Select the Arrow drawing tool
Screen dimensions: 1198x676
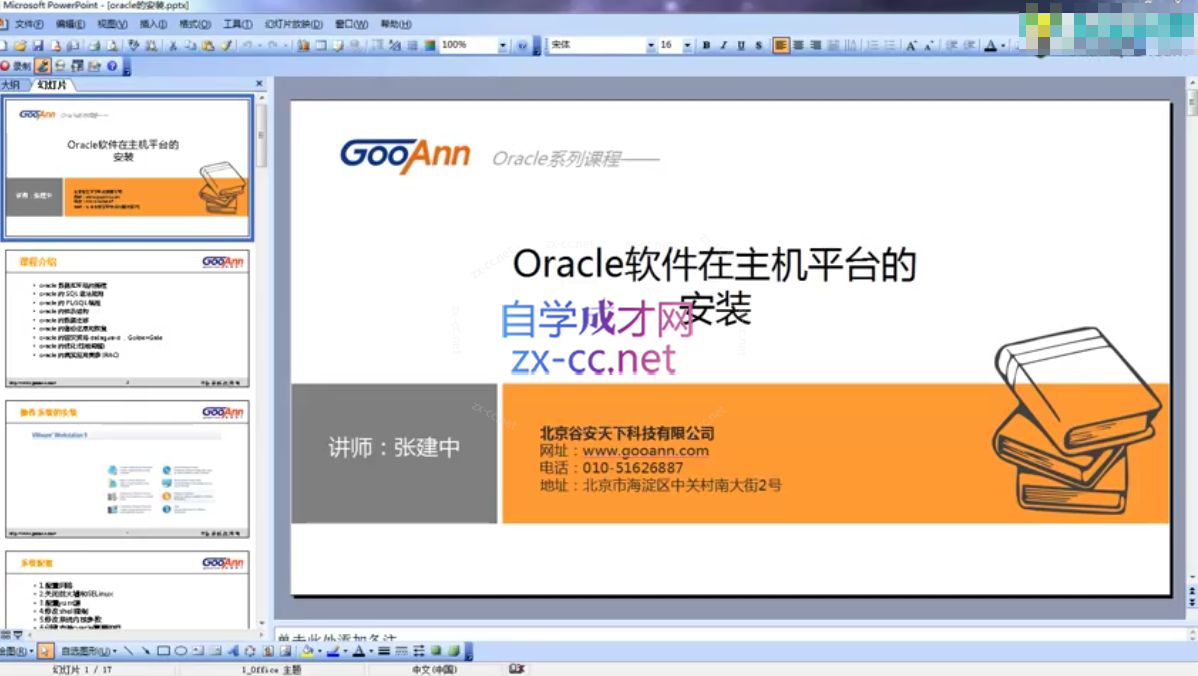[145, 651]
